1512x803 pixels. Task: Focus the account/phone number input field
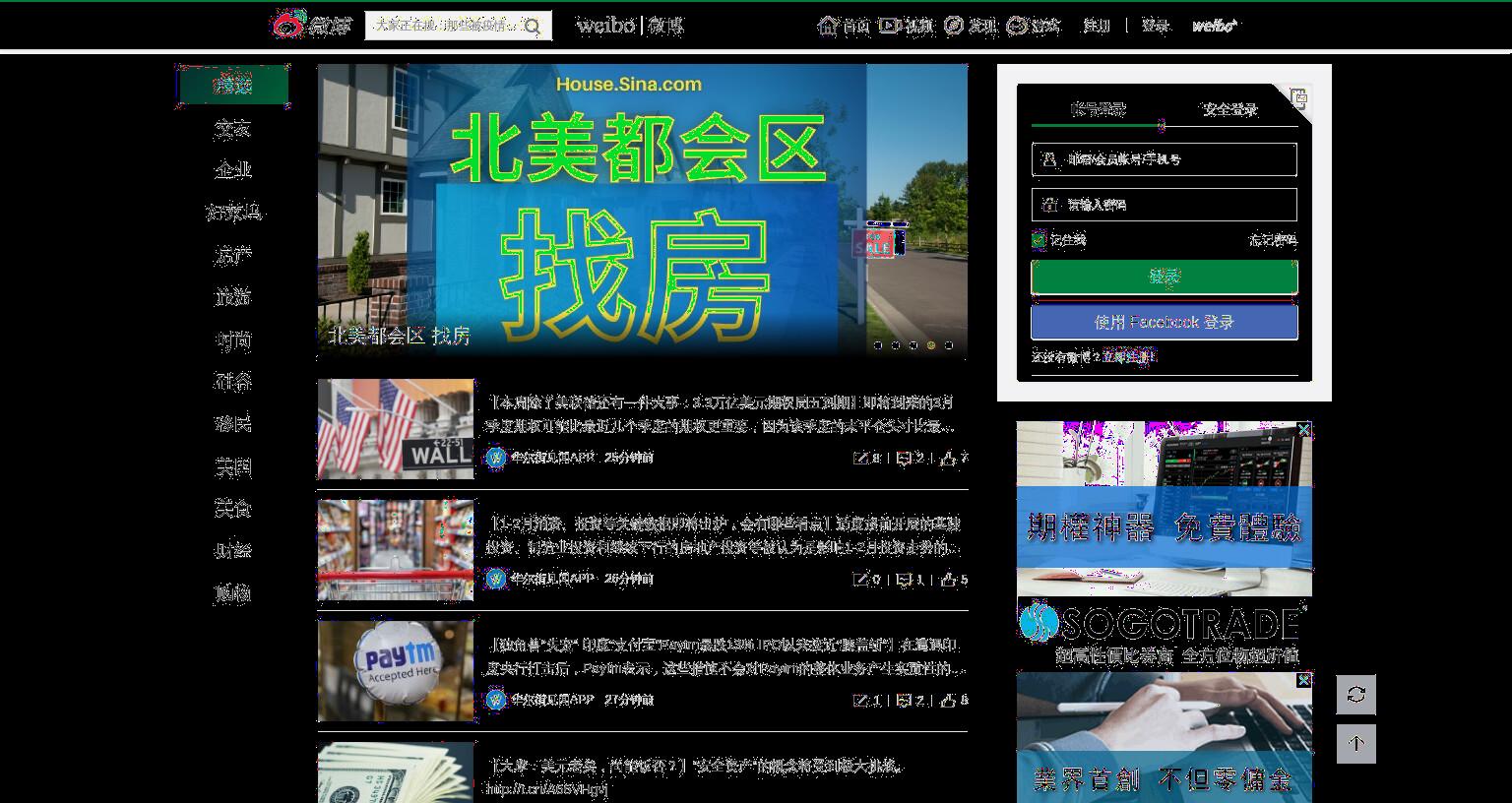coord(1165,159)
